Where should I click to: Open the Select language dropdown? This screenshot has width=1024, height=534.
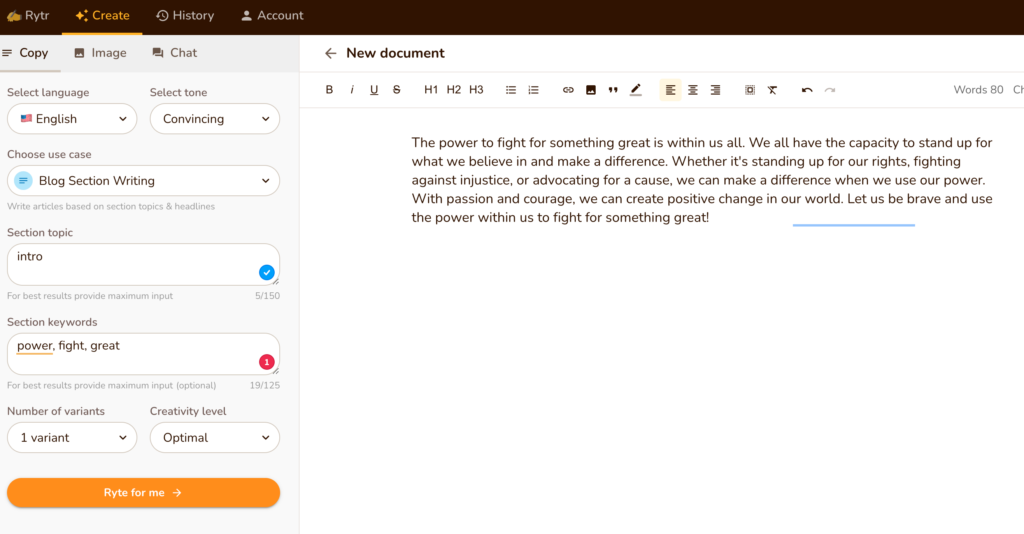[72, 119]
